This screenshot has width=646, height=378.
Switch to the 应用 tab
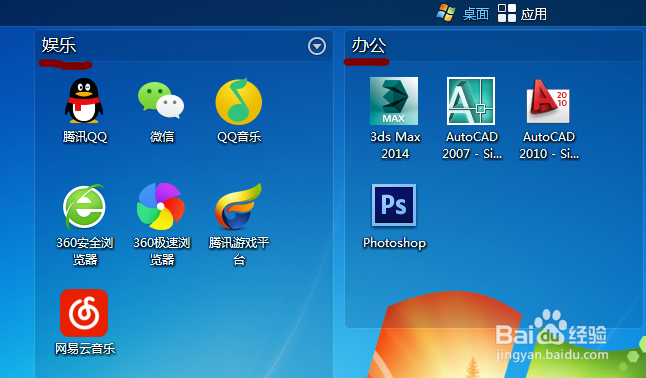click(x=534, y=14)
